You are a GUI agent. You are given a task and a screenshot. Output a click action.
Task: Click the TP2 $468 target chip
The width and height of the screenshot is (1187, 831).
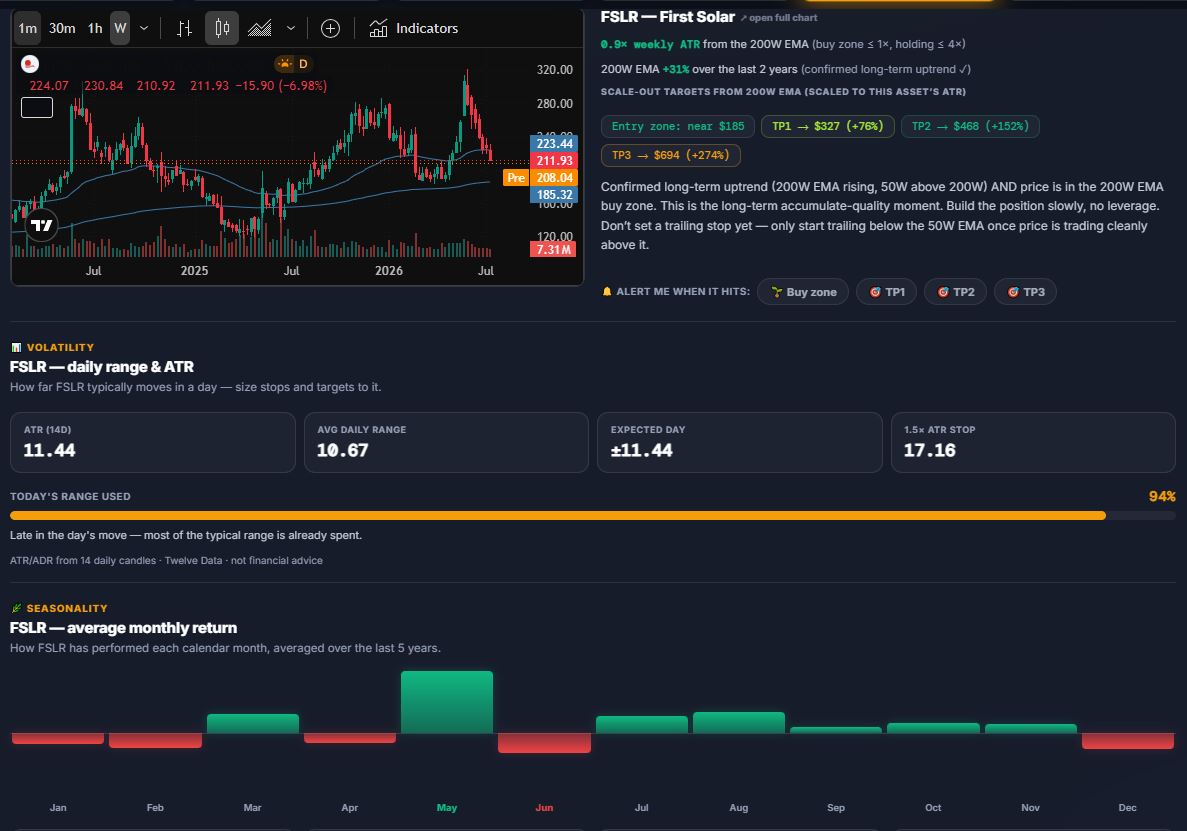(x=970, y=126)
